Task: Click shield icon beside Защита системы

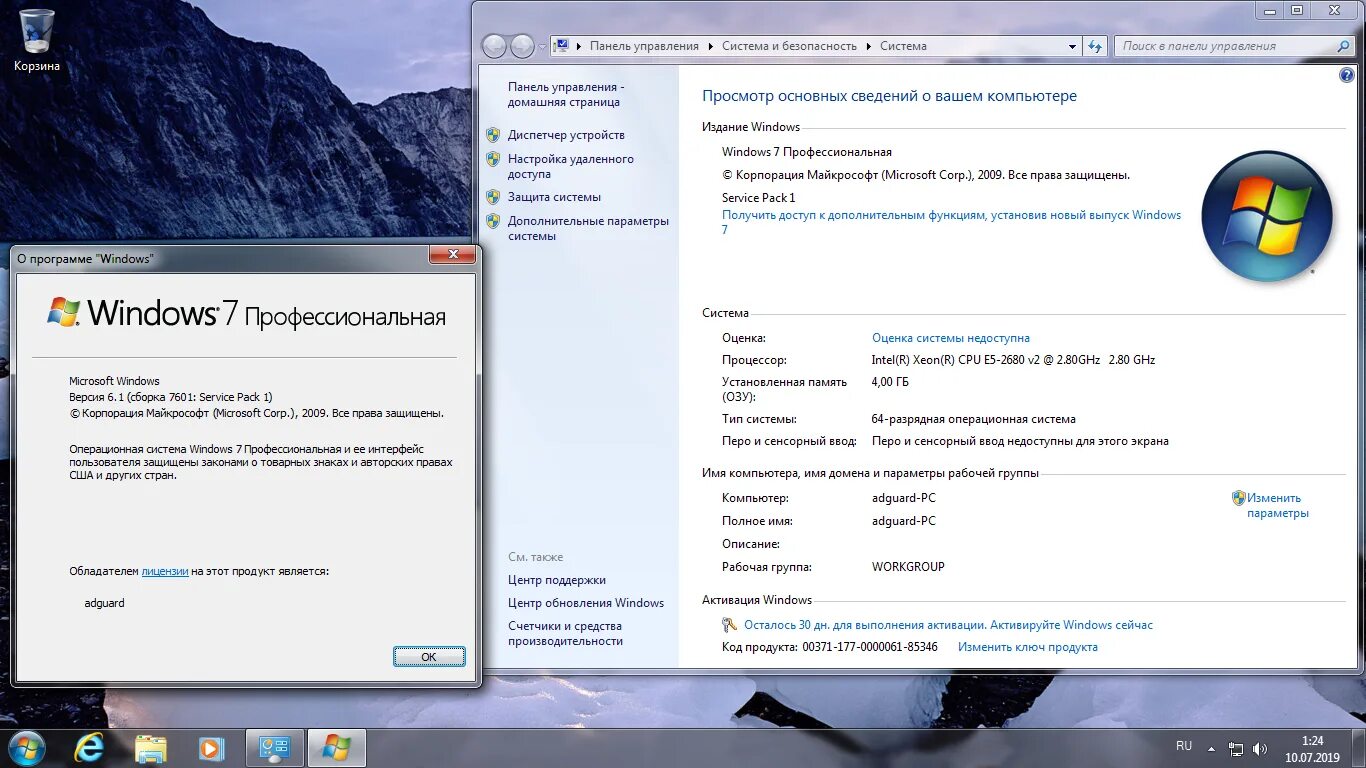Action: click(493, 197)
